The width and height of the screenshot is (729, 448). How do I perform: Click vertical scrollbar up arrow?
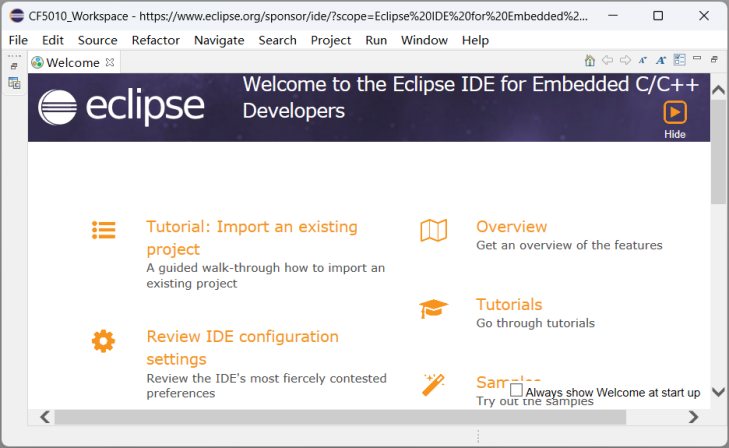[718, 89]
